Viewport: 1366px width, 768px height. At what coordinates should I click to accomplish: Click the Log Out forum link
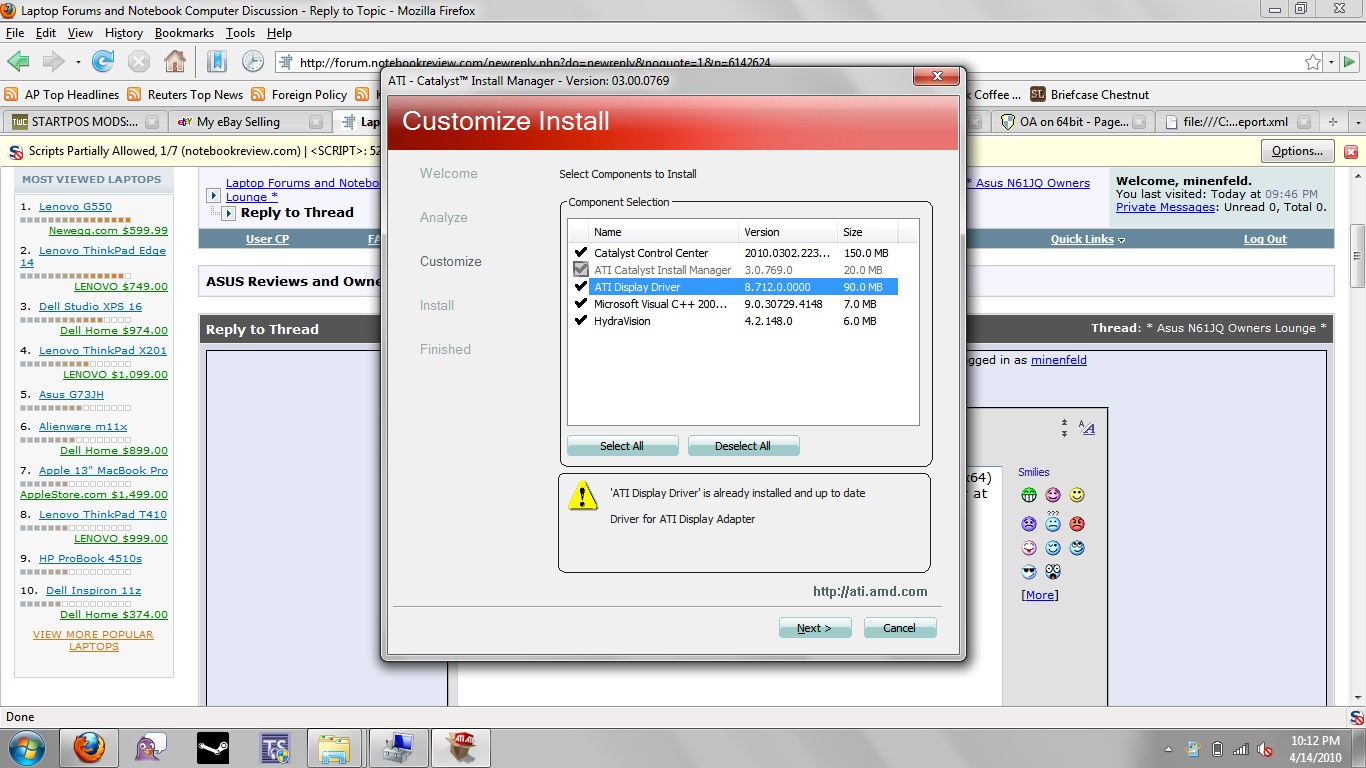point(1265,239)
